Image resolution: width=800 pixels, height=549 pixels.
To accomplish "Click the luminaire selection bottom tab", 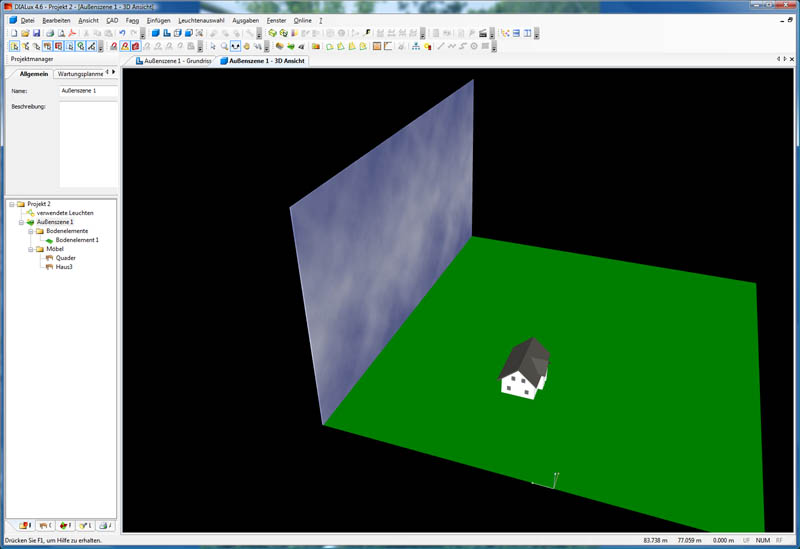I will [85, 525].
